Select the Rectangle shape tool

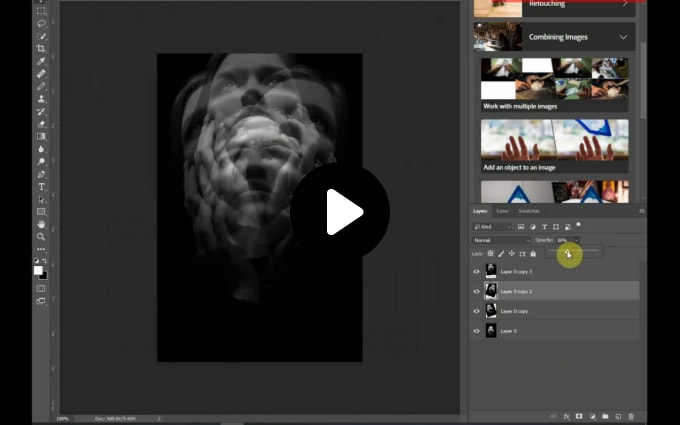pyautogui.click(x=41, y=212)
